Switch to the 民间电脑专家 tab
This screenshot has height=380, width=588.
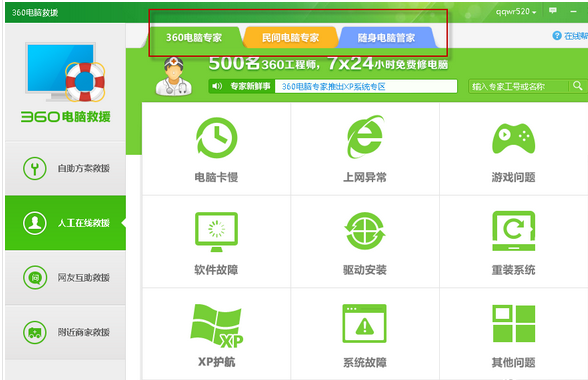tap(290, 38)
